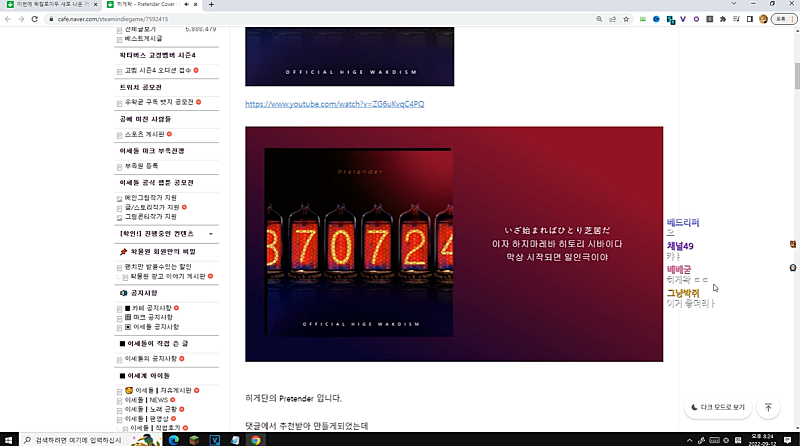This screenshot has width=800, height=446.
Task: Open the browser update menu button
Action: [783, 19]
